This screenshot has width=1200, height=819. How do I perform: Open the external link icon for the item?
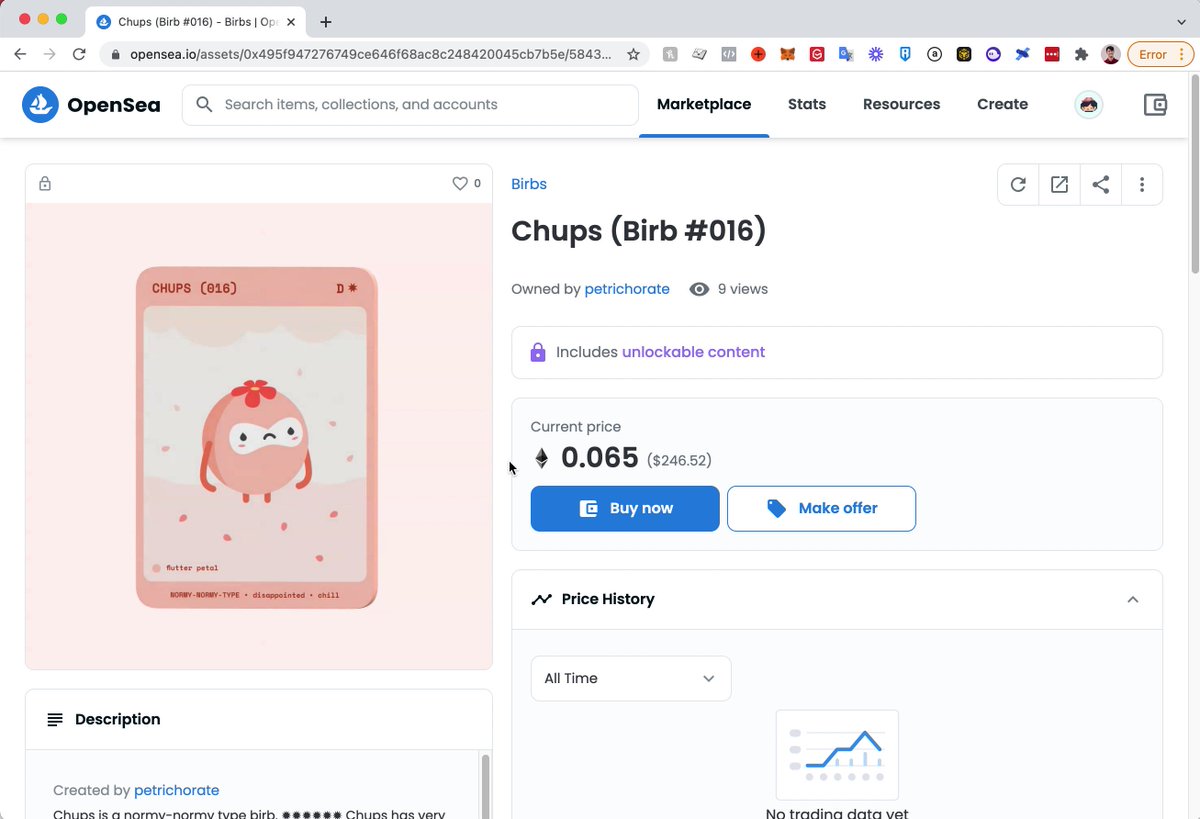1059,184
